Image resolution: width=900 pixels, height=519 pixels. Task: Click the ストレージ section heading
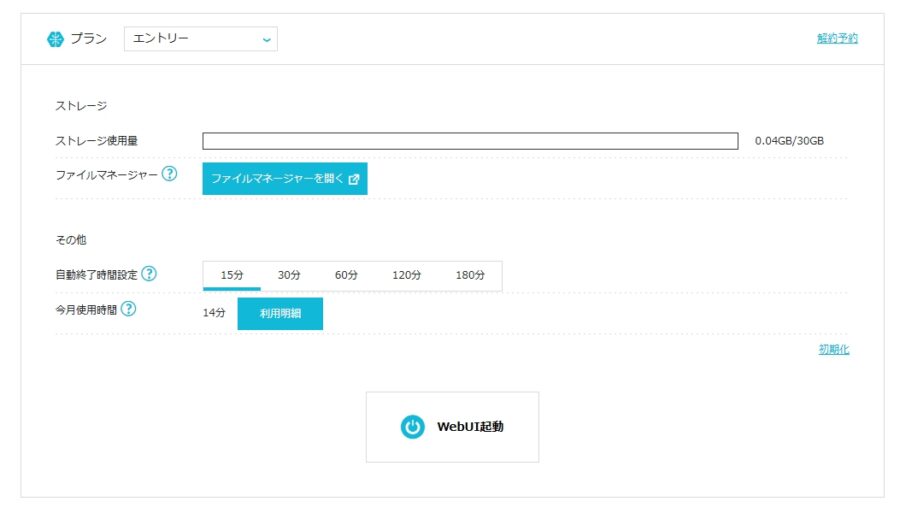[x=81, y=106]
